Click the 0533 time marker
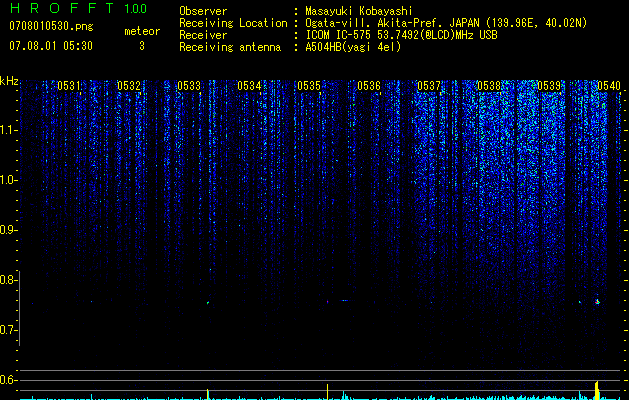Viewport: 629px width, 400px height. click(189, 86)
